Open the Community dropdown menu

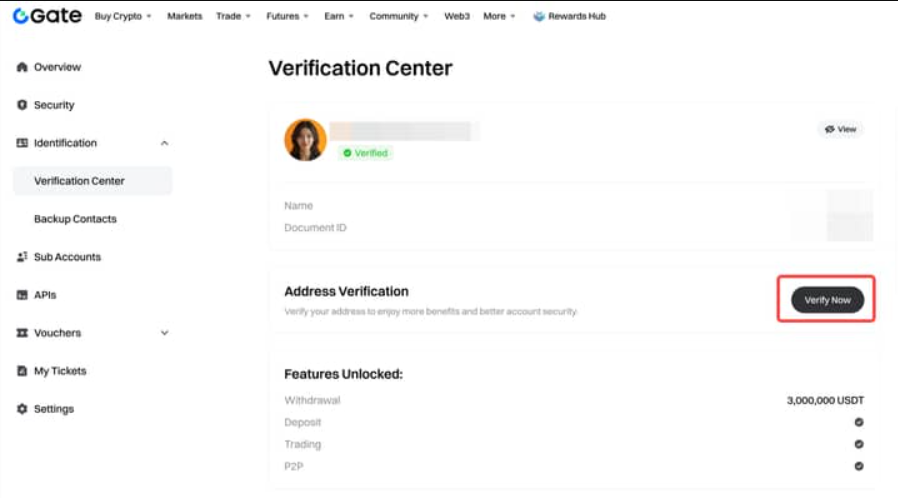click(x=399, y=16)
